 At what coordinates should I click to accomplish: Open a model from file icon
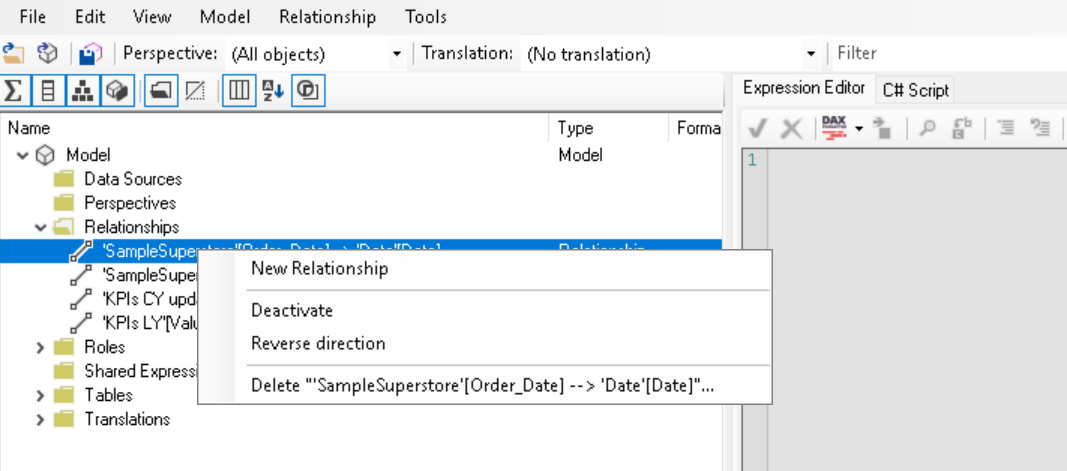(12, 53)
